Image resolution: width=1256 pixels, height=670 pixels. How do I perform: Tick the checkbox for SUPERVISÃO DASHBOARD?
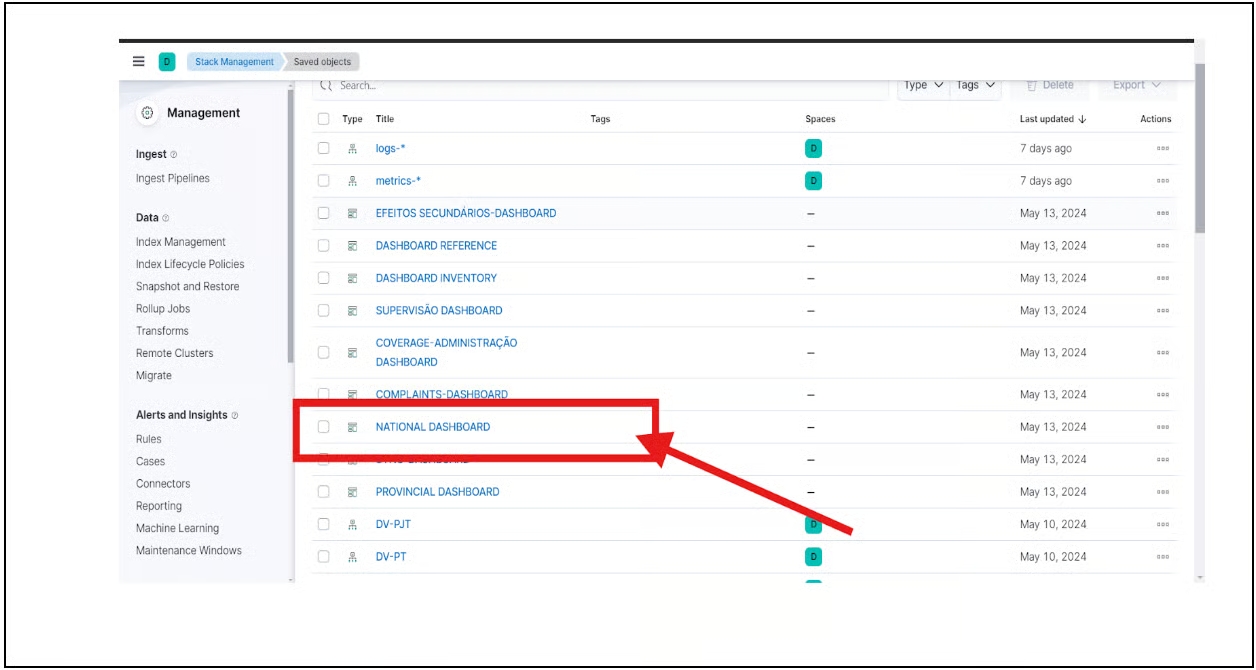[323, 311]
